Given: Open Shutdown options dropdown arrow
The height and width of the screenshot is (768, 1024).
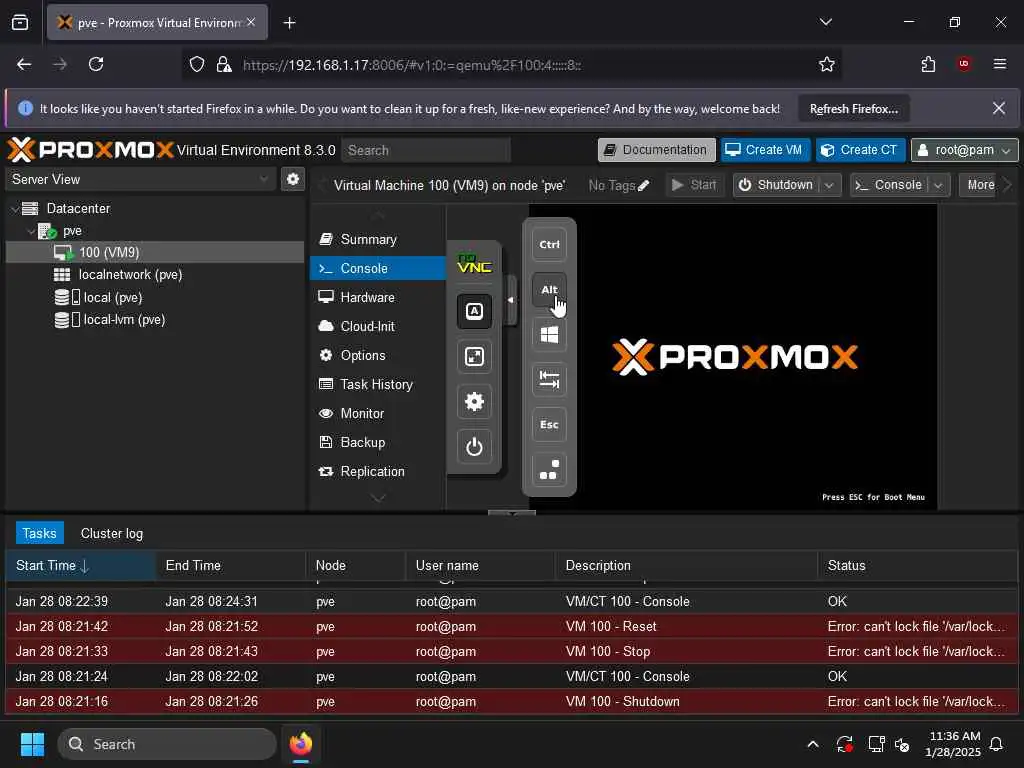Looking at the screenshot, I should (x=829, y=185).
